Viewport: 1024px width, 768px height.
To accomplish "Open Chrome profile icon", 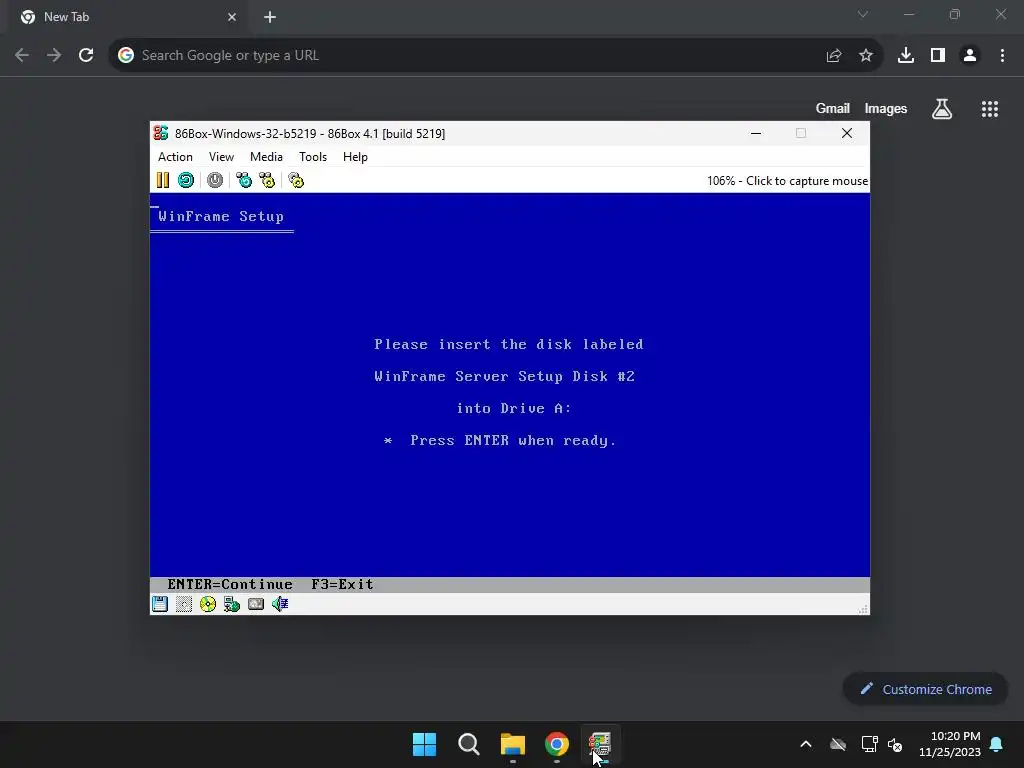I will (970, 55).
